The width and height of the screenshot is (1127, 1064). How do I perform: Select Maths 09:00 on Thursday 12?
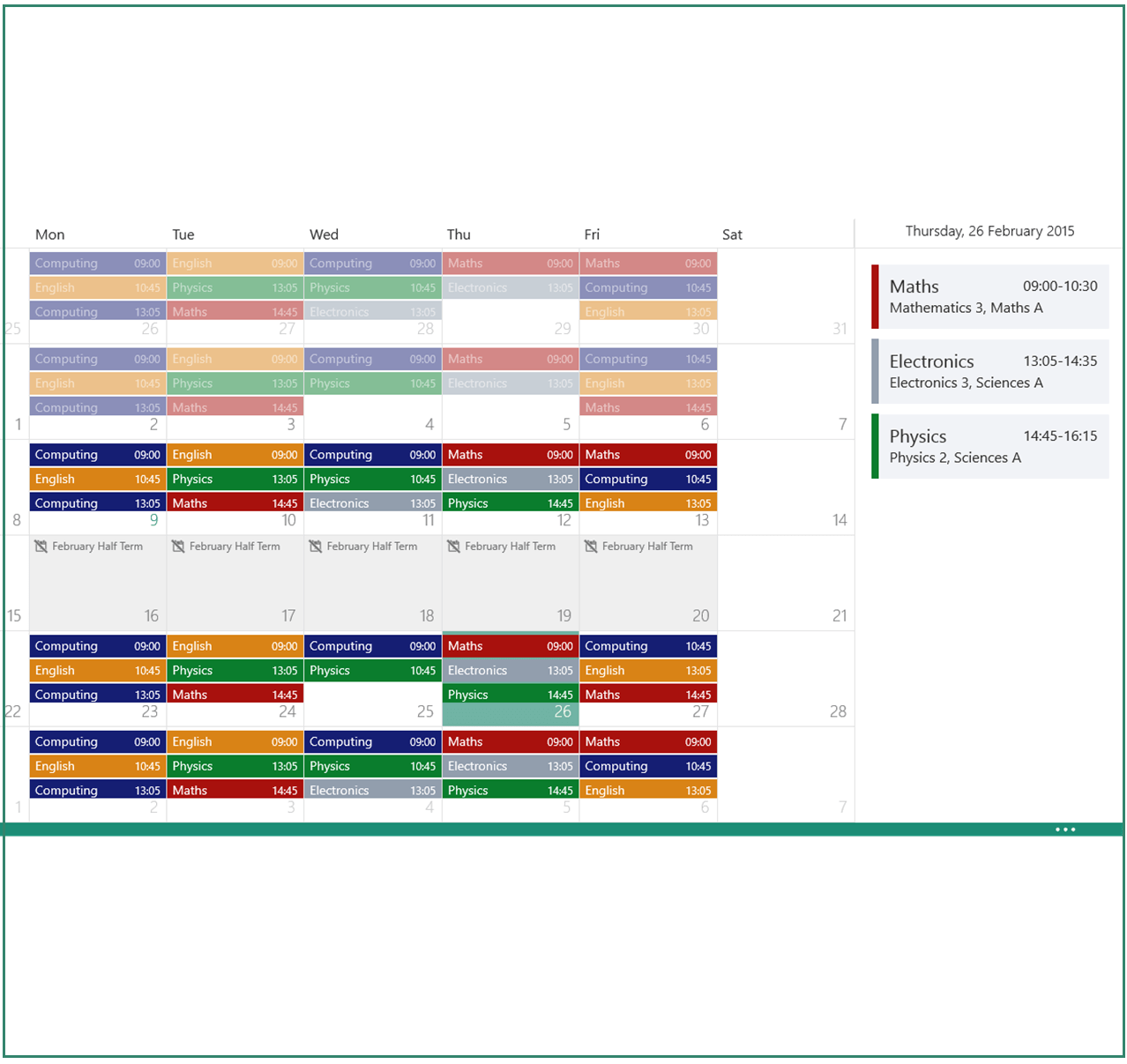click(x=511, y=455)
